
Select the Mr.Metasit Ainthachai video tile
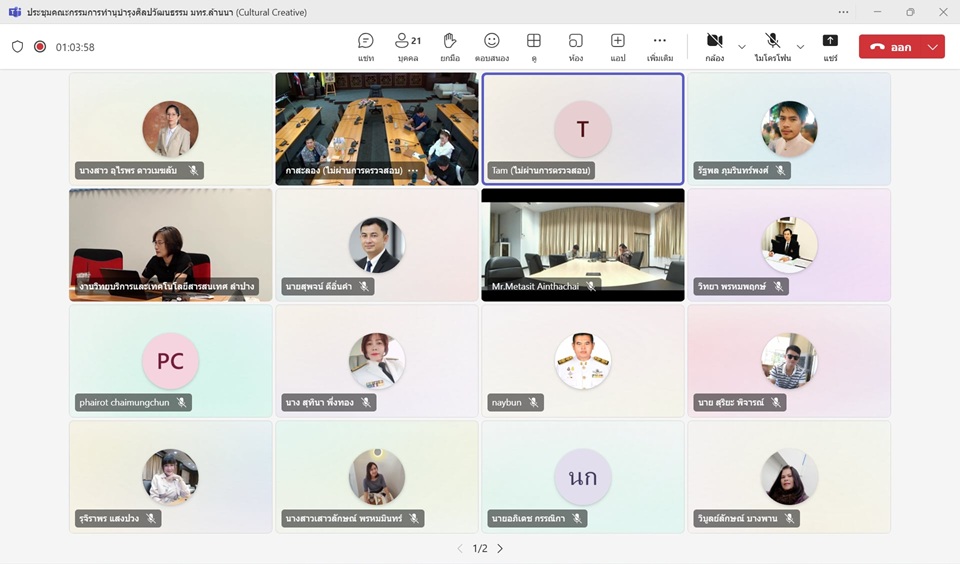(x=583, y=244)
